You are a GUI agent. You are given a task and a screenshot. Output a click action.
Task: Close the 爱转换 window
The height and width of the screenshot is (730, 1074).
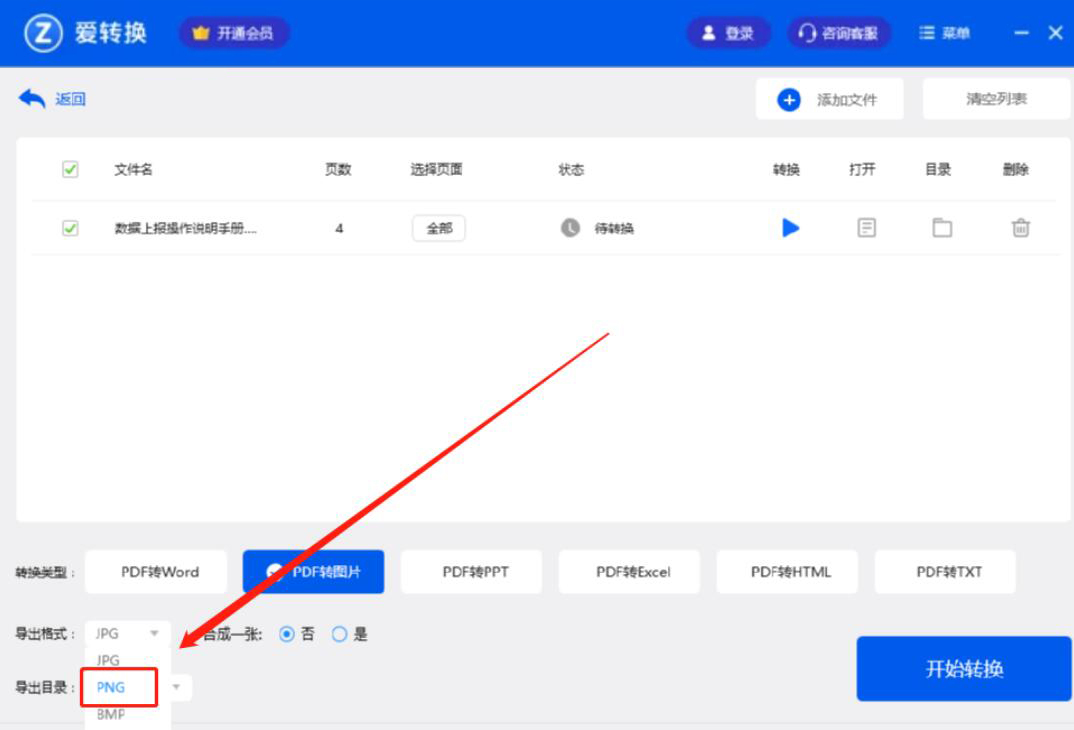tap(1056, 33)
